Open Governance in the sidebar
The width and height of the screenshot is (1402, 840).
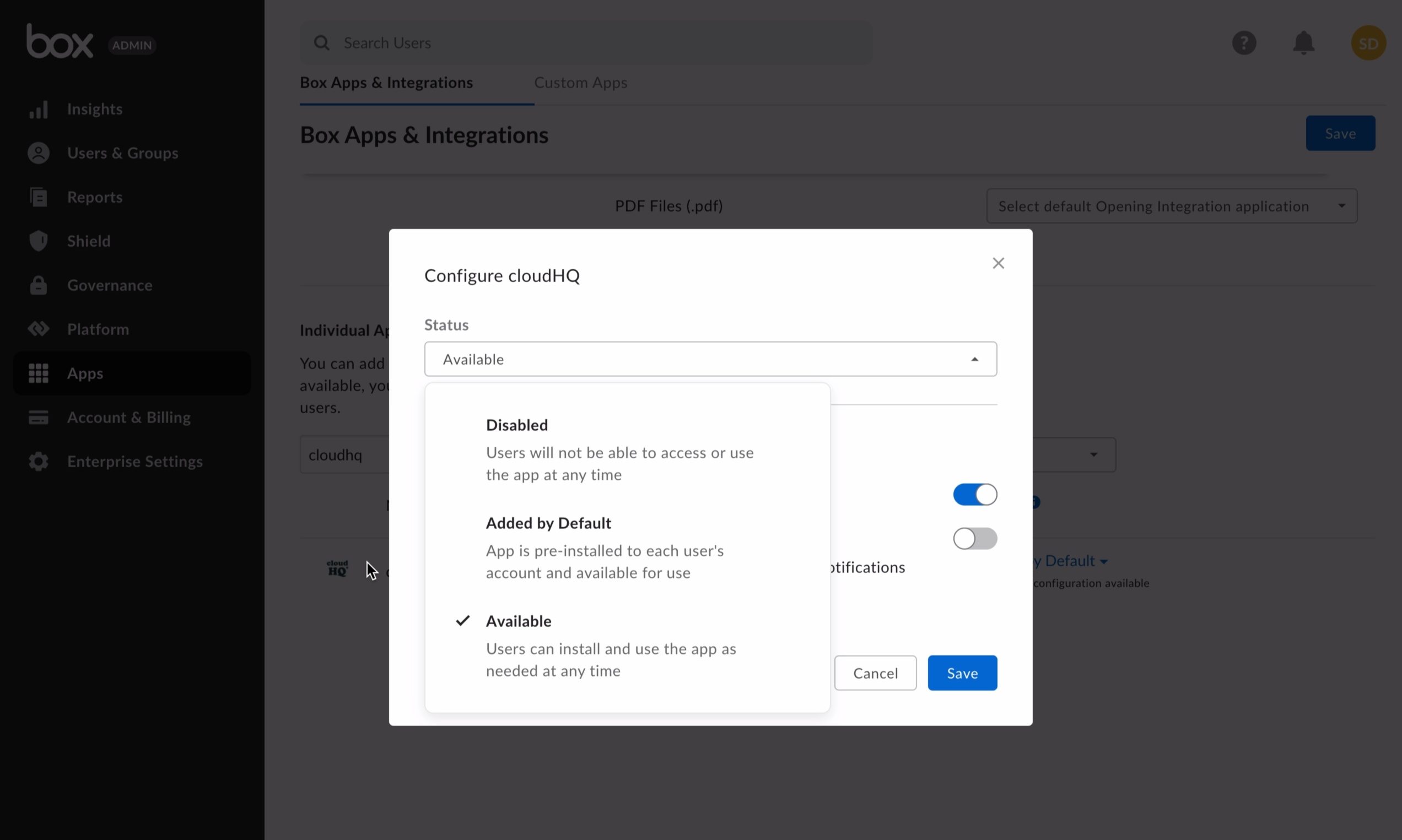coord(109,285)
